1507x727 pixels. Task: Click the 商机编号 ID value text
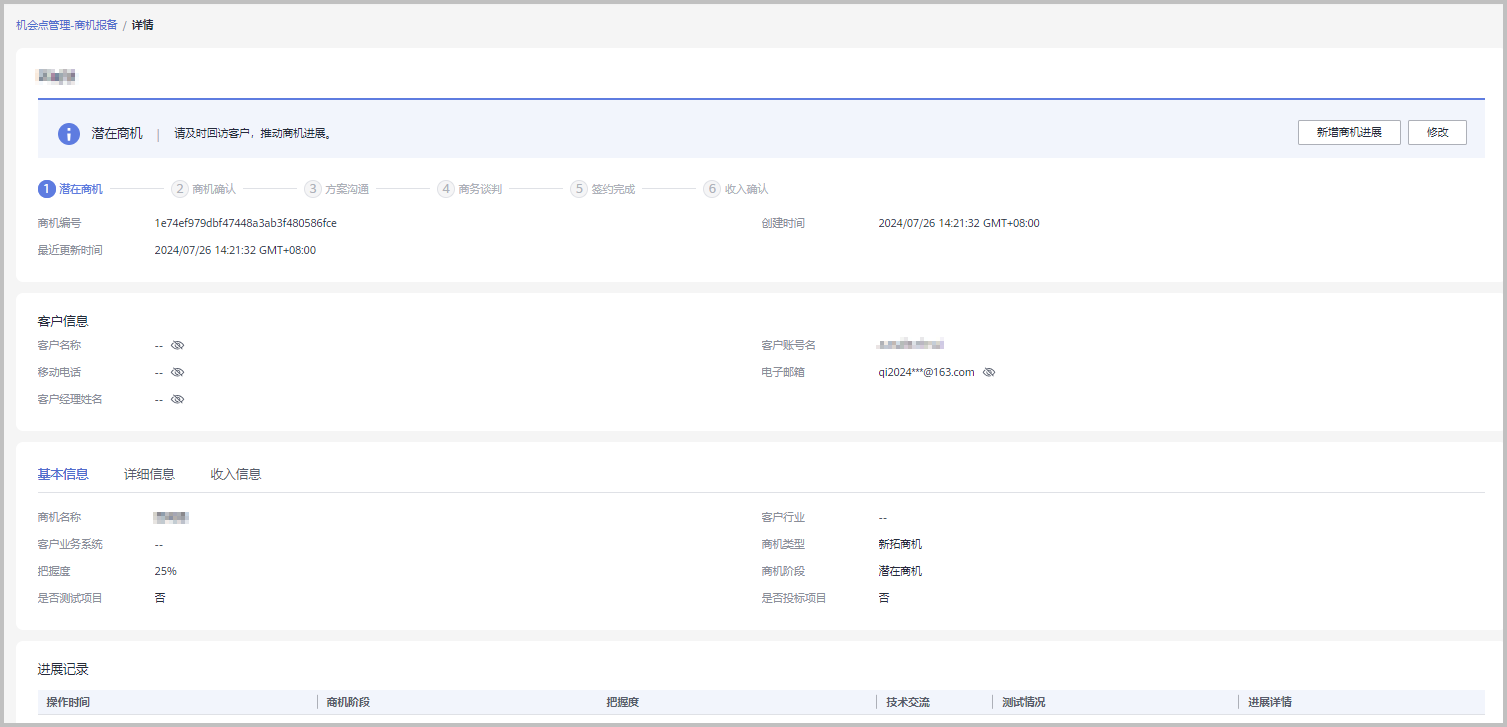pos(245,223)
